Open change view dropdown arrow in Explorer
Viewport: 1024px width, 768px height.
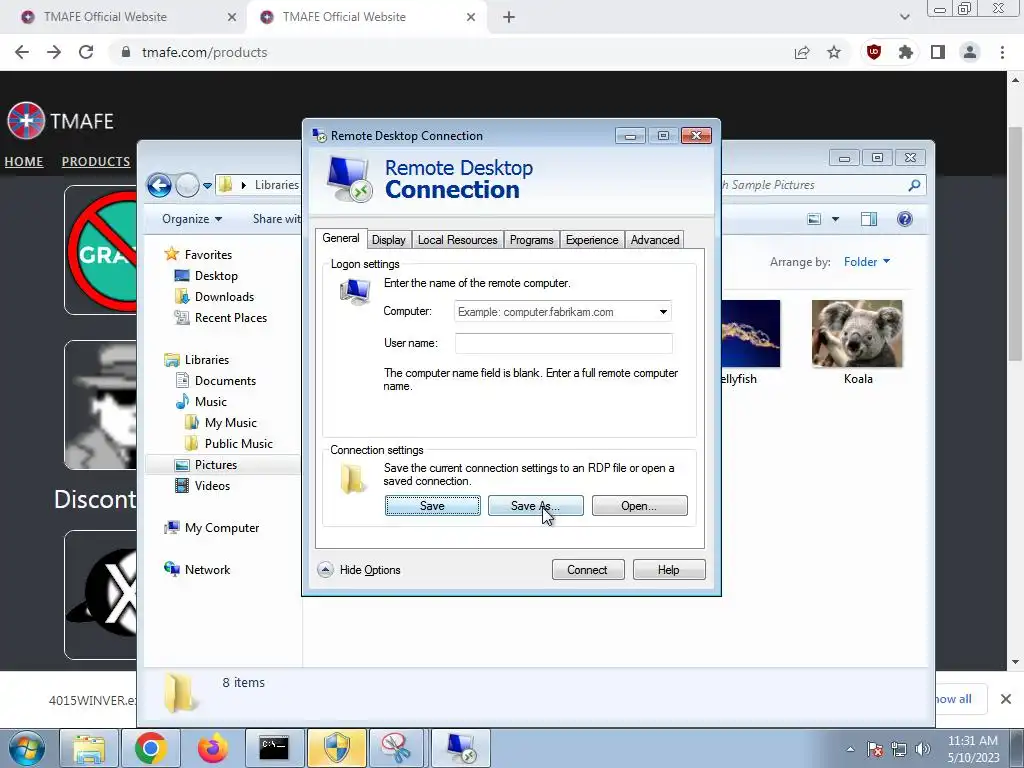[x=835, y=219]
